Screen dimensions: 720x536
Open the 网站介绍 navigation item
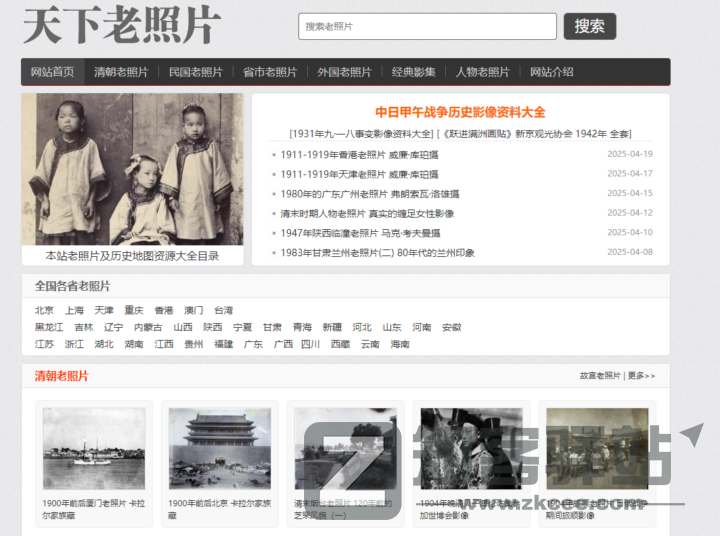[552, 72]
